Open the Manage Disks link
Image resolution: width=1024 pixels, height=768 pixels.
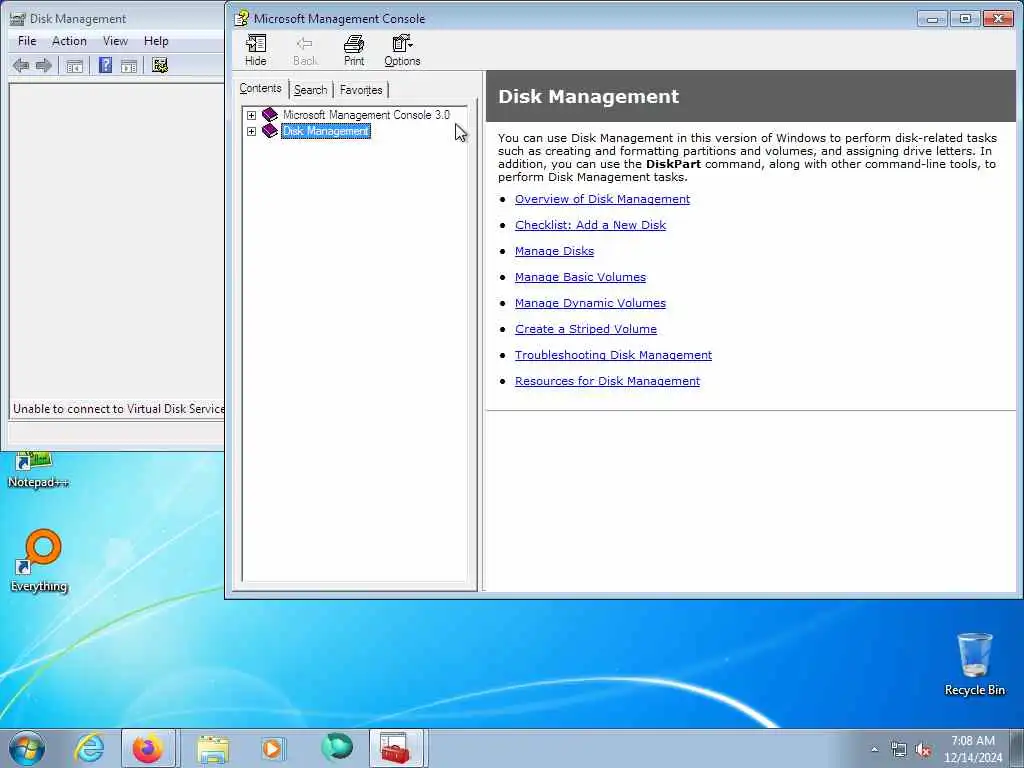554,251
